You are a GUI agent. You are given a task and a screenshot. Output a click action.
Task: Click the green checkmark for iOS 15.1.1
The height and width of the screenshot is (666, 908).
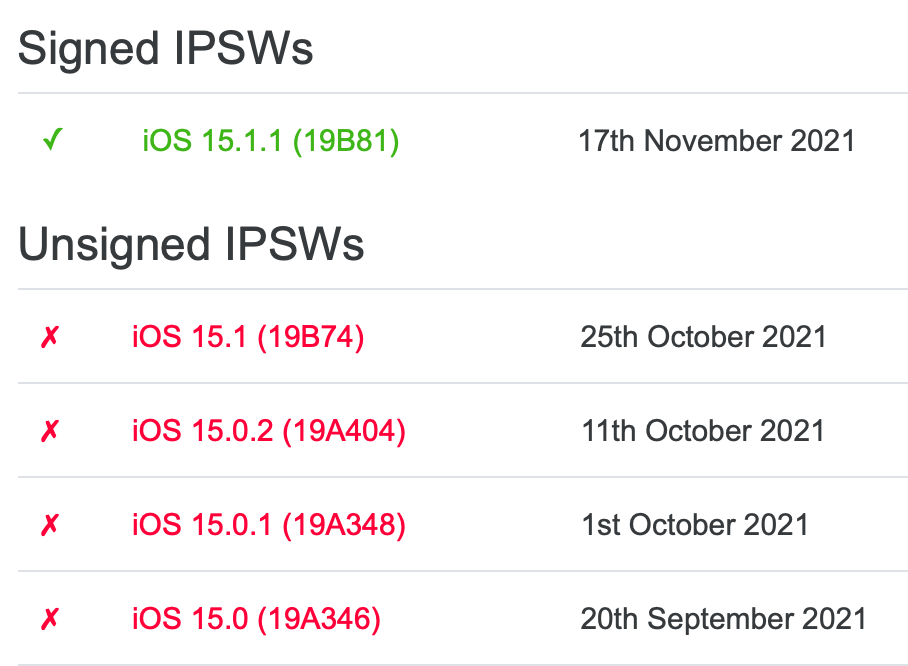click(x=53, y=141)
